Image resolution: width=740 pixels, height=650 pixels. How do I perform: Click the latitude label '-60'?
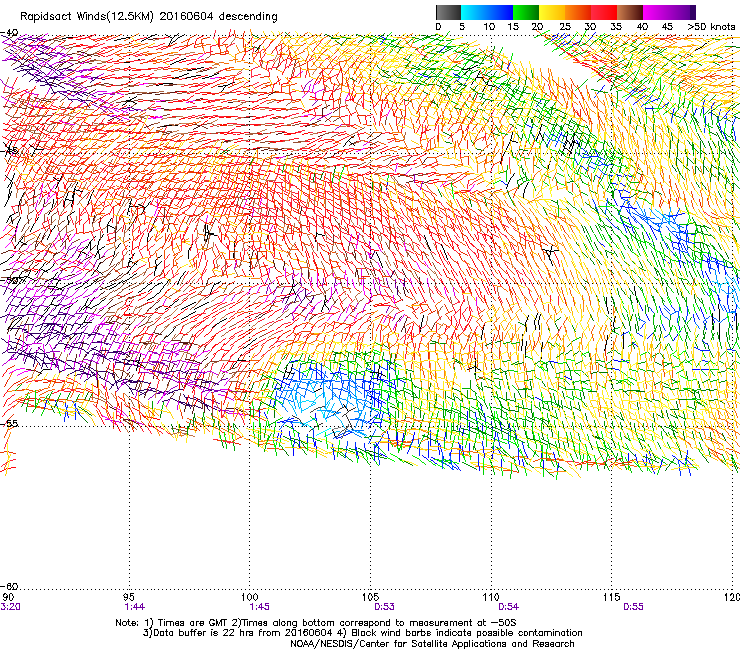tap(9, 586)
